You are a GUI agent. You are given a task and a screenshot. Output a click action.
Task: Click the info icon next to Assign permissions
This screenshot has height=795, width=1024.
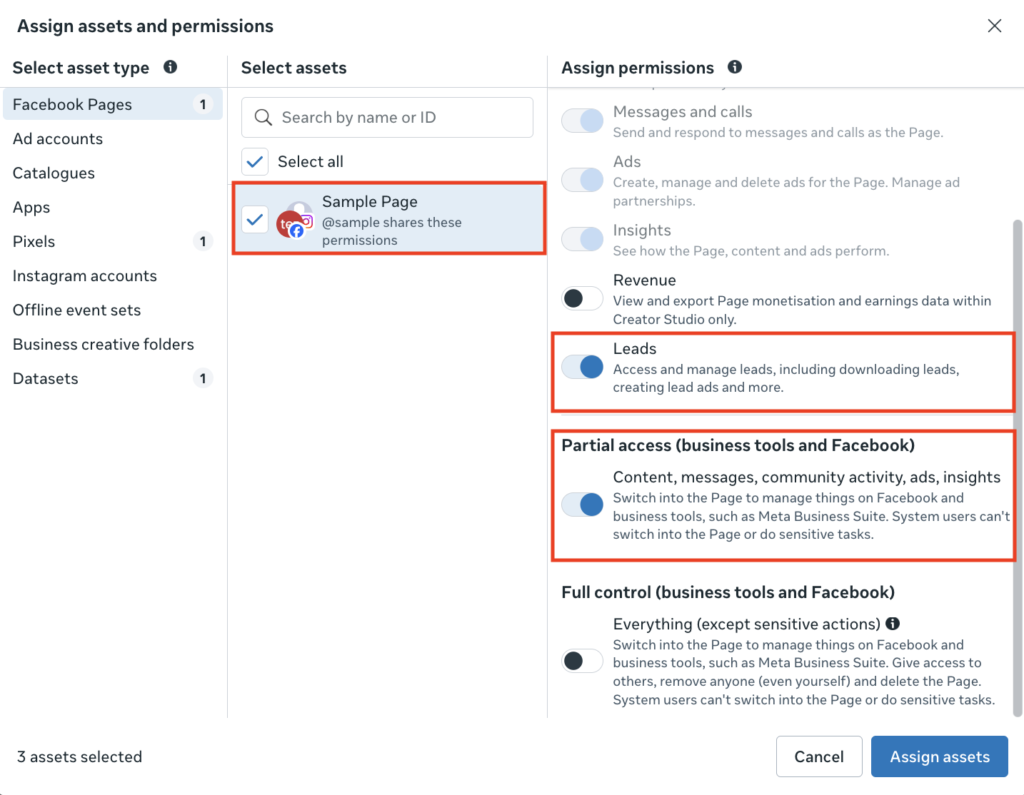735,67
